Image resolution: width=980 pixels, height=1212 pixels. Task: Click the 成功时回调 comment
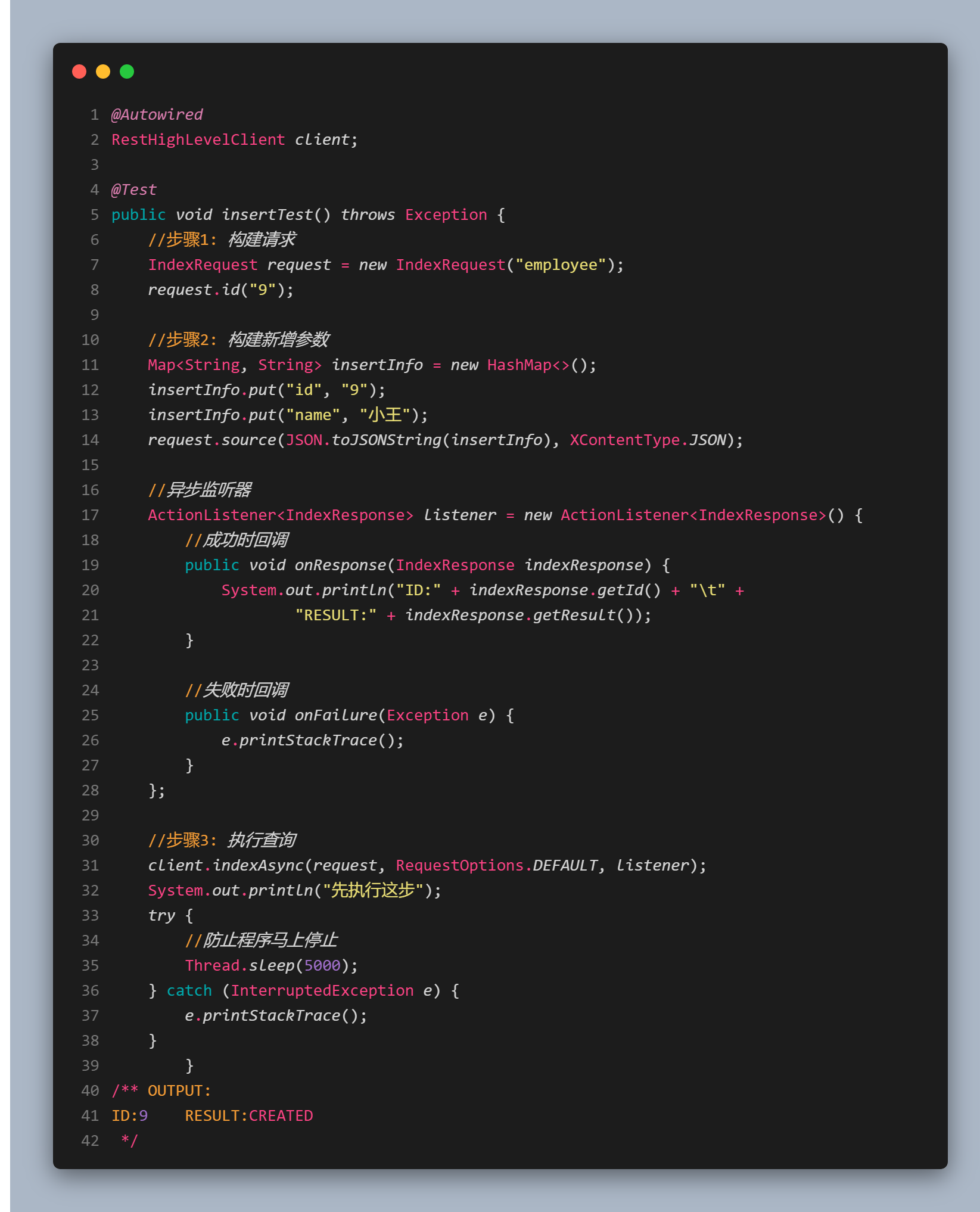(x=237, y=540)
